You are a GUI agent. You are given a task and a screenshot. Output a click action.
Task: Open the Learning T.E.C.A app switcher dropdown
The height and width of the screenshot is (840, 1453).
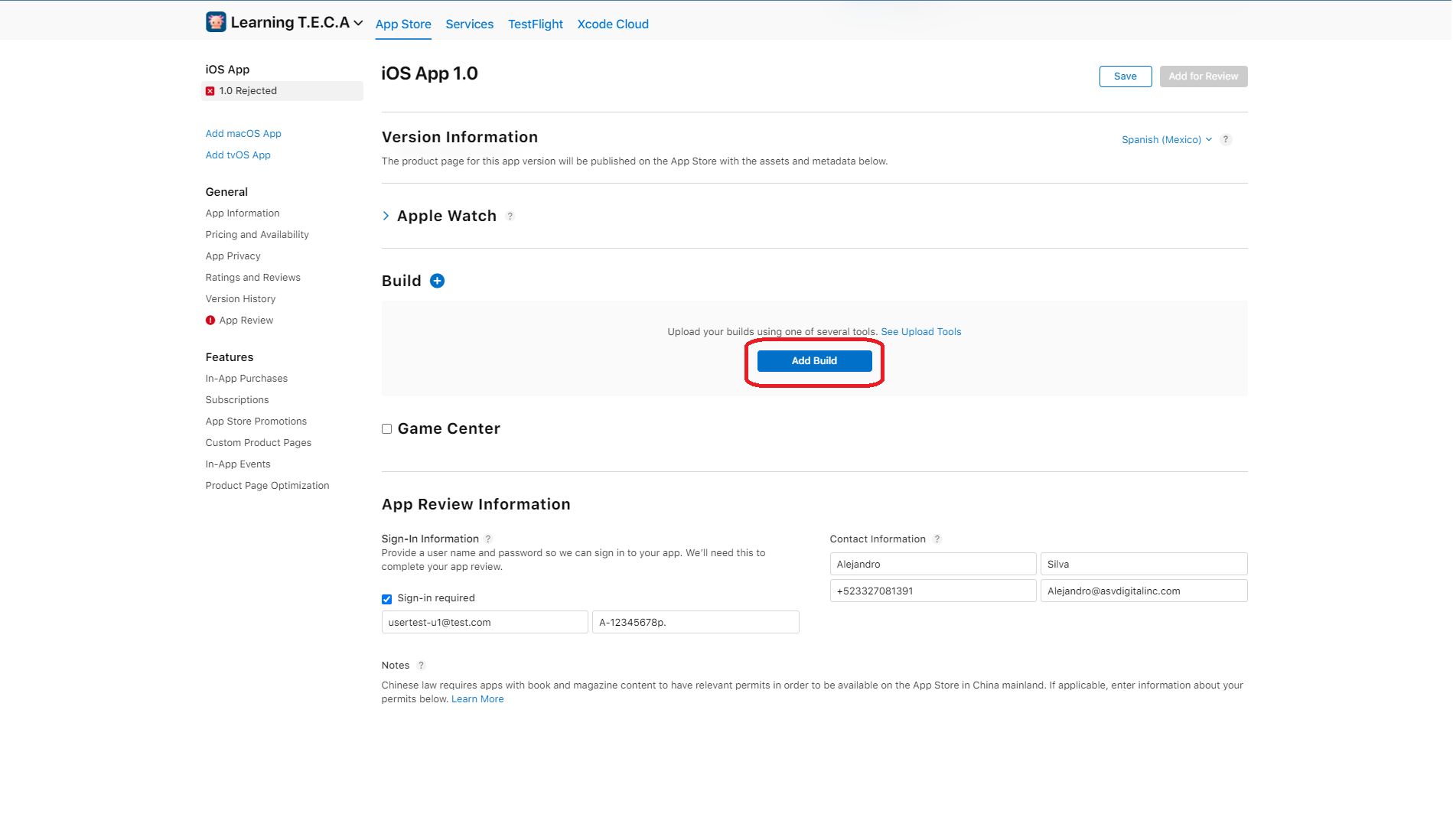tap(358, 23)
